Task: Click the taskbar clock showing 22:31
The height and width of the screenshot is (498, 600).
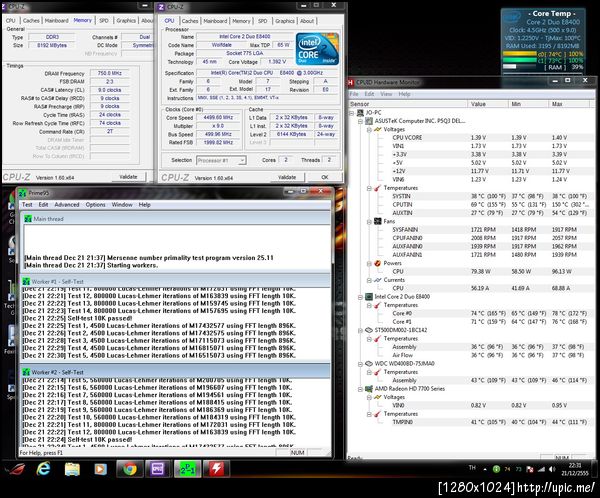Action: click(575, 469)
